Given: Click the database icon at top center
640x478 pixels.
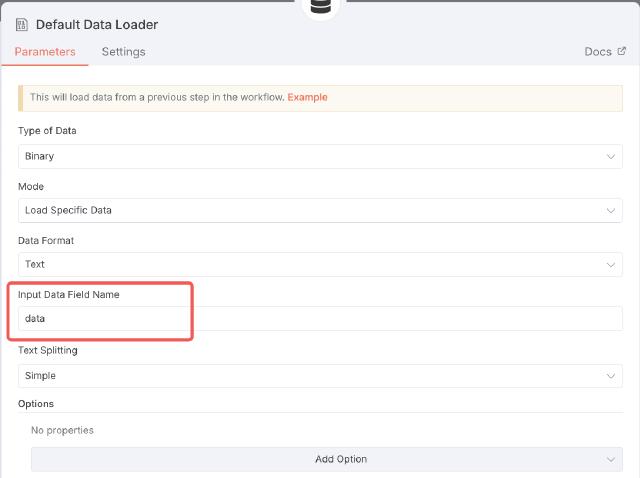Looking at the screenshot, I should pos(320,6).
